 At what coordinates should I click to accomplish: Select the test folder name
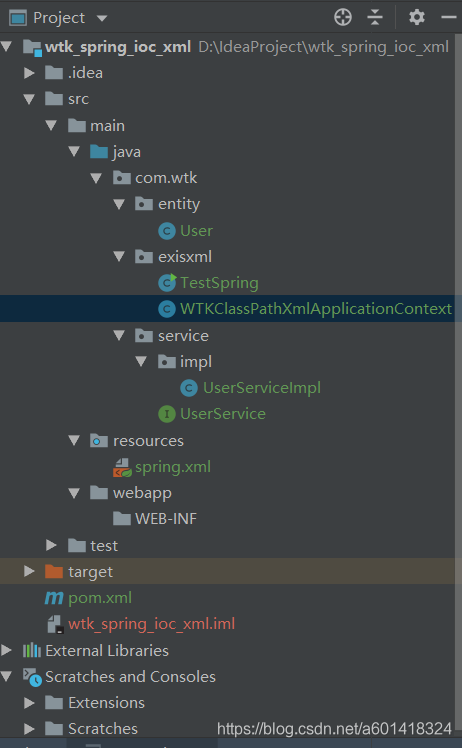coord(104,545)
